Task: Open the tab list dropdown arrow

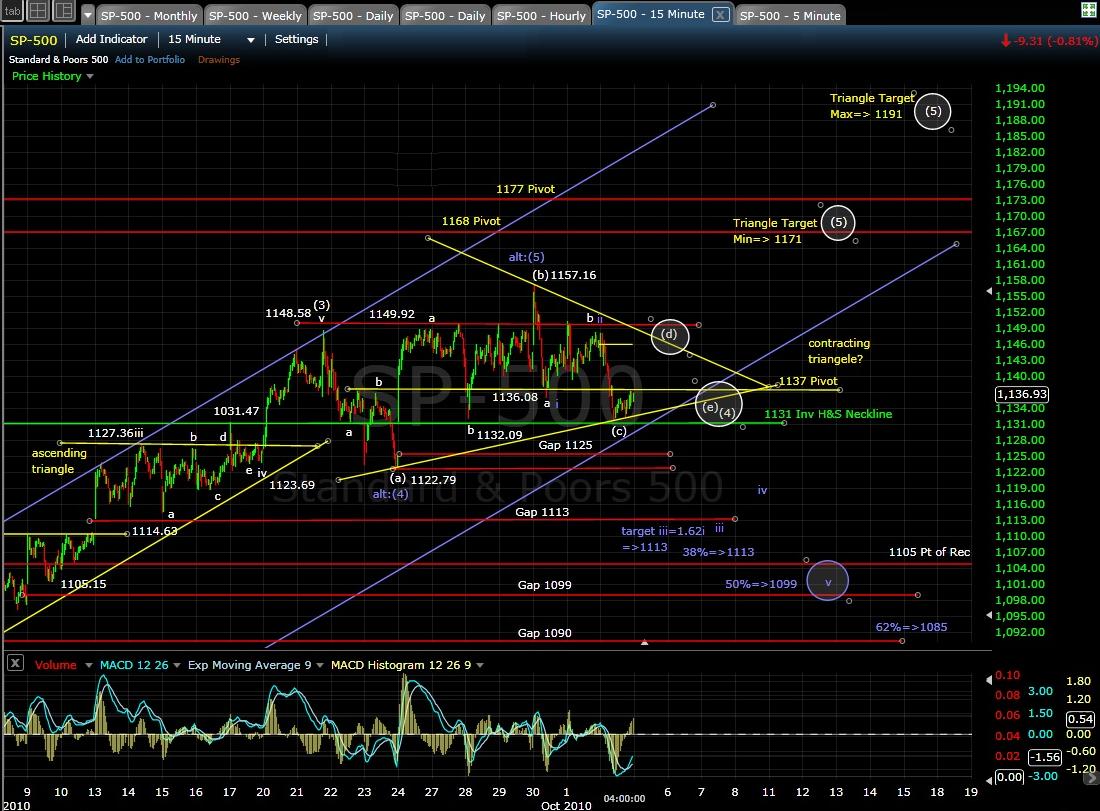Action: tap(88, 15)
